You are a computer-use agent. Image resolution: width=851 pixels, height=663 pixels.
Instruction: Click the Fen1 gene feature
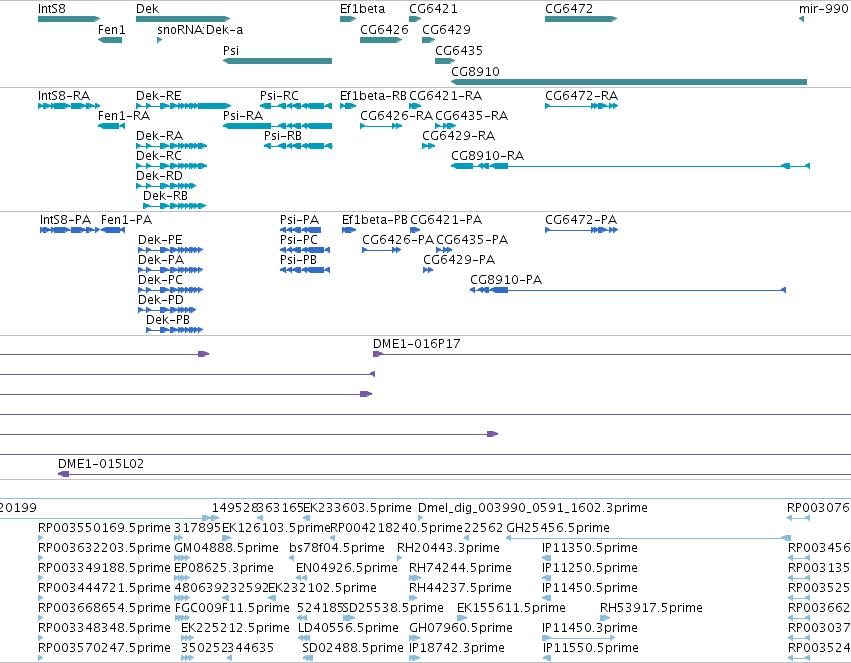tap(110, 40)
